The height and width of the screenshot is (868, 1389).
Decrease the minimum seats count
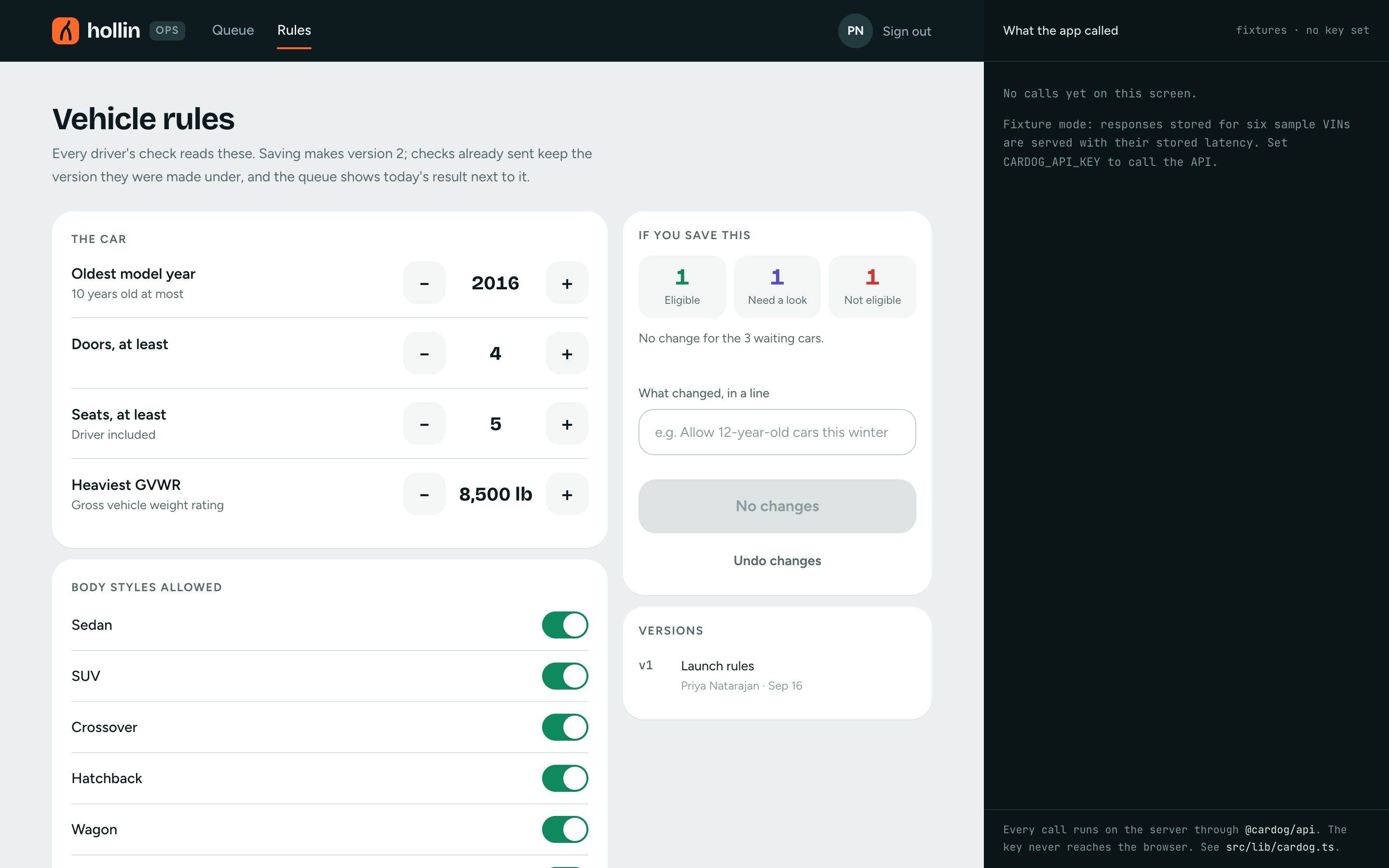coord(424,424)
